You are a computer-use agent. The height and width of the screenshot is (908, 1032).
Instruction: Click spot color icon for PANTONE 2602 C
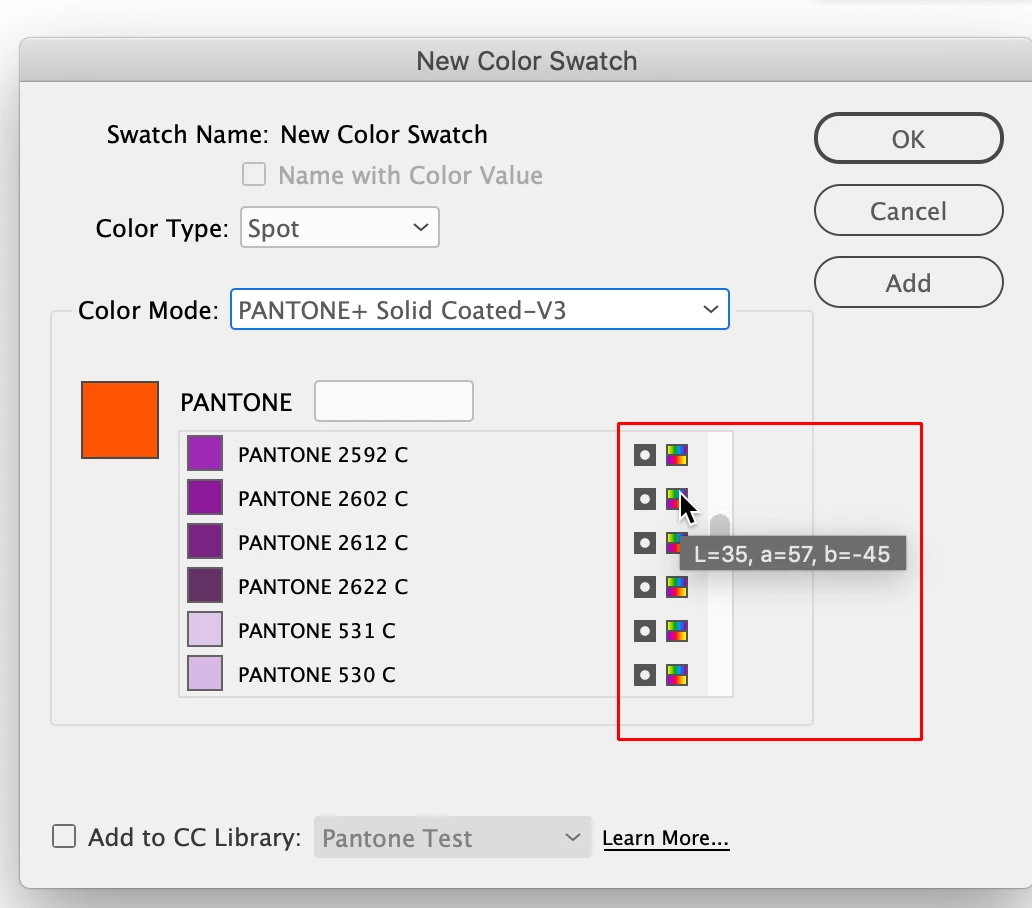[644, 499]
